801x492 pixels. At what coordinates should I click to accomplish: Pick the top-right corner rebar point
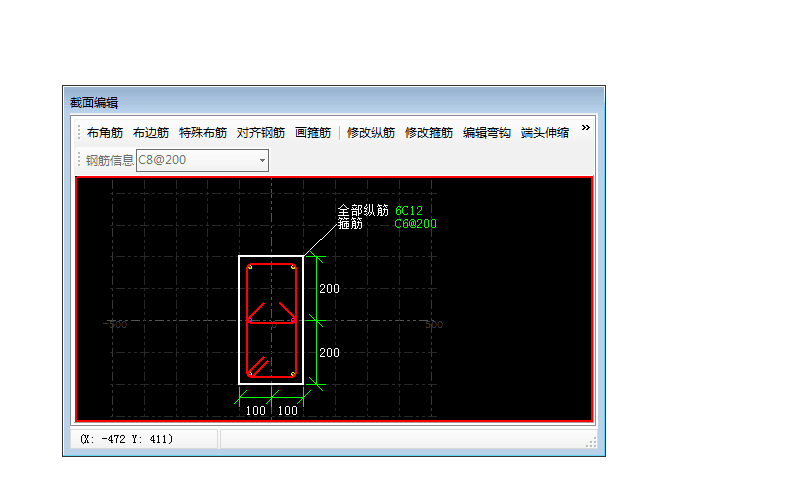tap(293, 267)
